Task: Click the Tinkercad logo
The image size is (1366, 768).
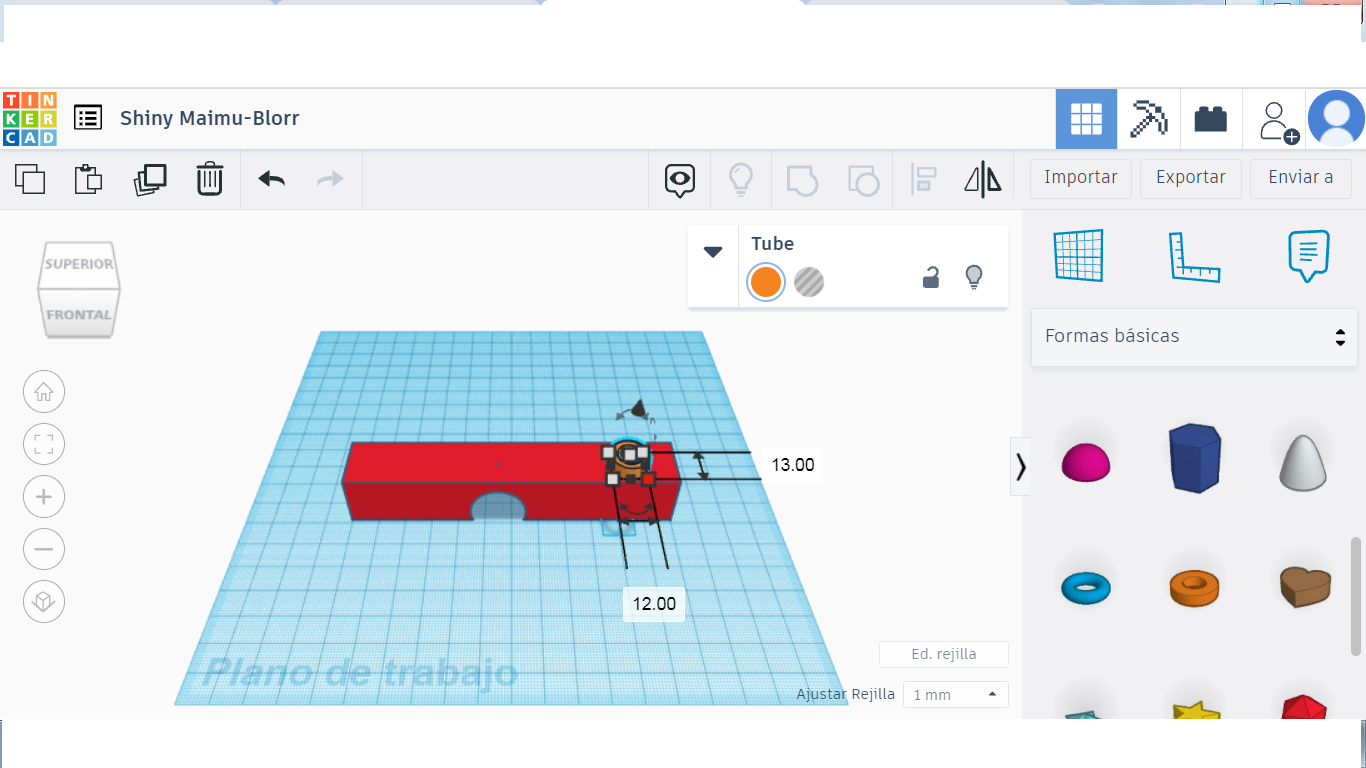Action: coord(30,118)
